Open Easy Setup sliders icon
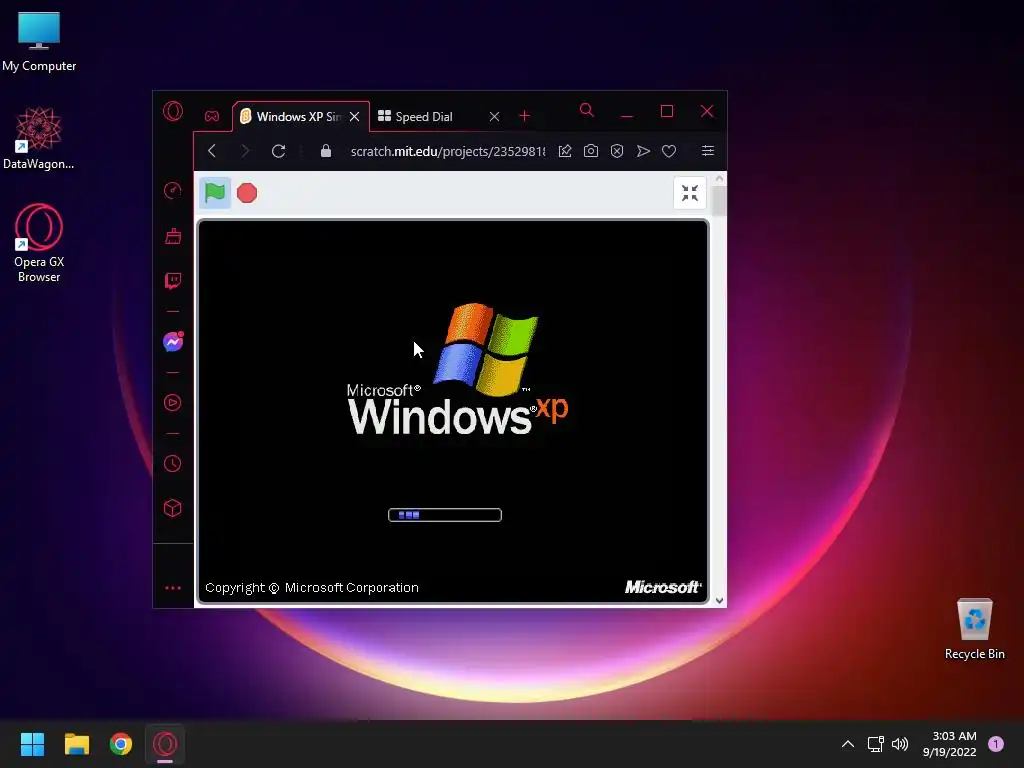1024x768 pixels. pos(707,151)
